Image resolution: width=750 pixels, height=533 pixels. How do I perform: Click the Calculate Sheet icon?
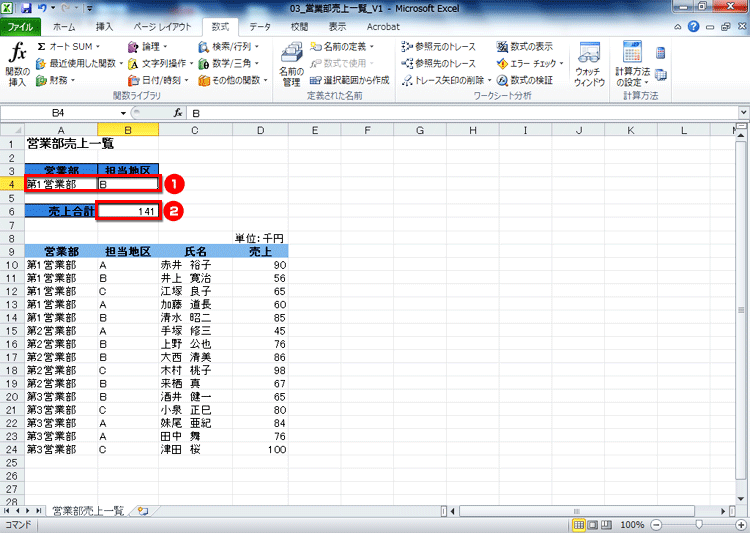click(x=661, y=75)
